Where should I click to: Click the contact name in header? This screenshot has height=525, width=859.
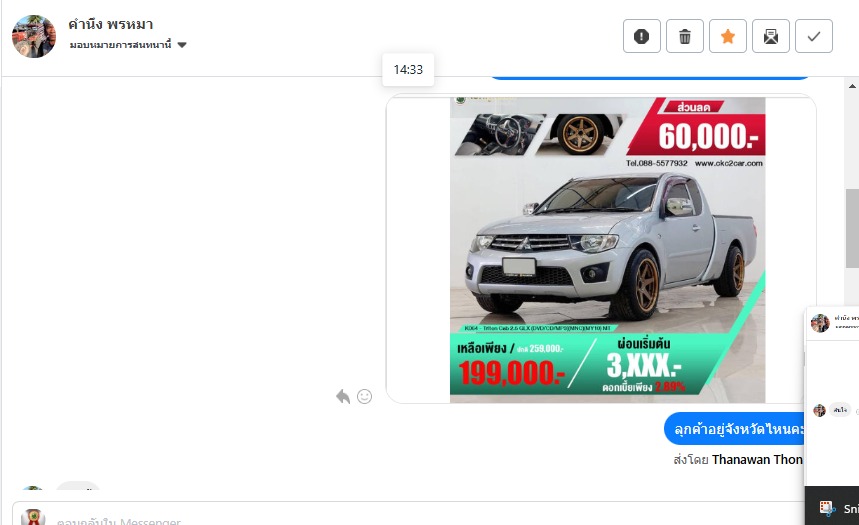coord(111,24)
